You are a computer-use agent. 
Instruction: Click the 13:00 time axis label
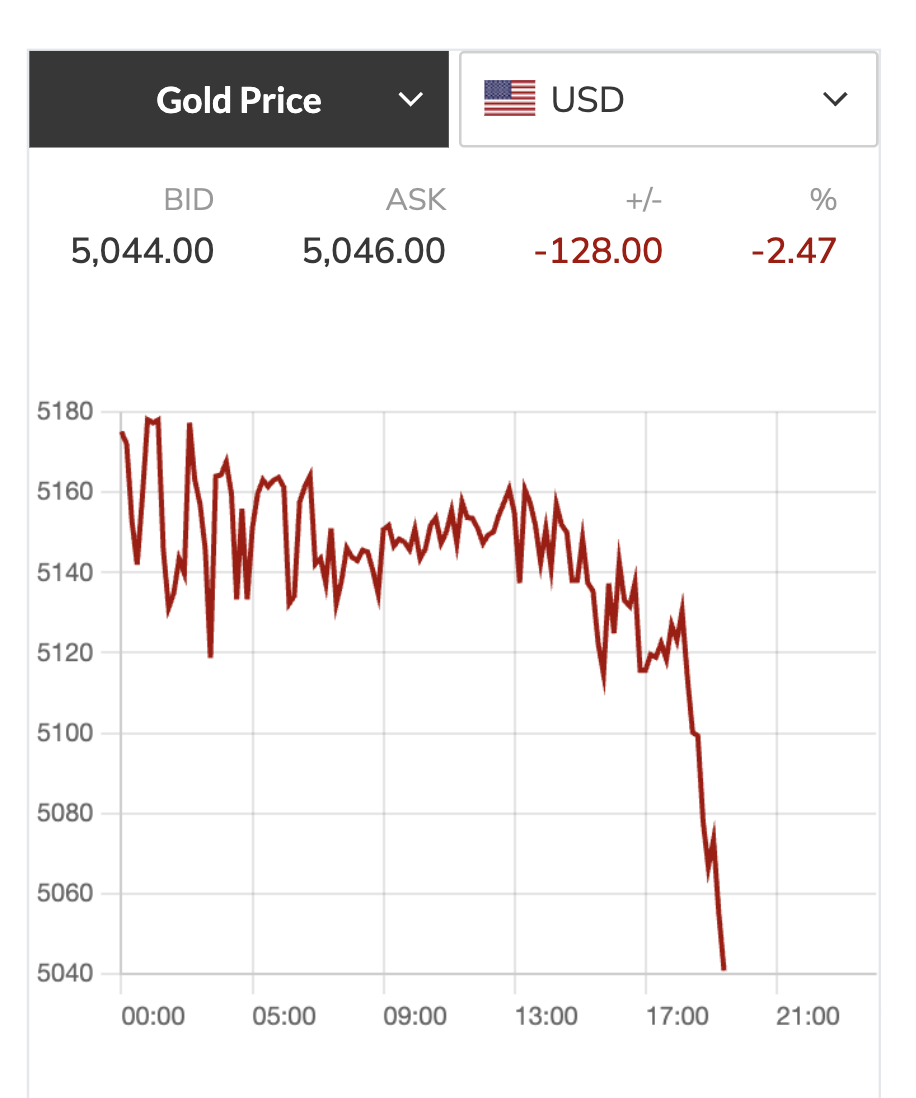[546, 1017]
